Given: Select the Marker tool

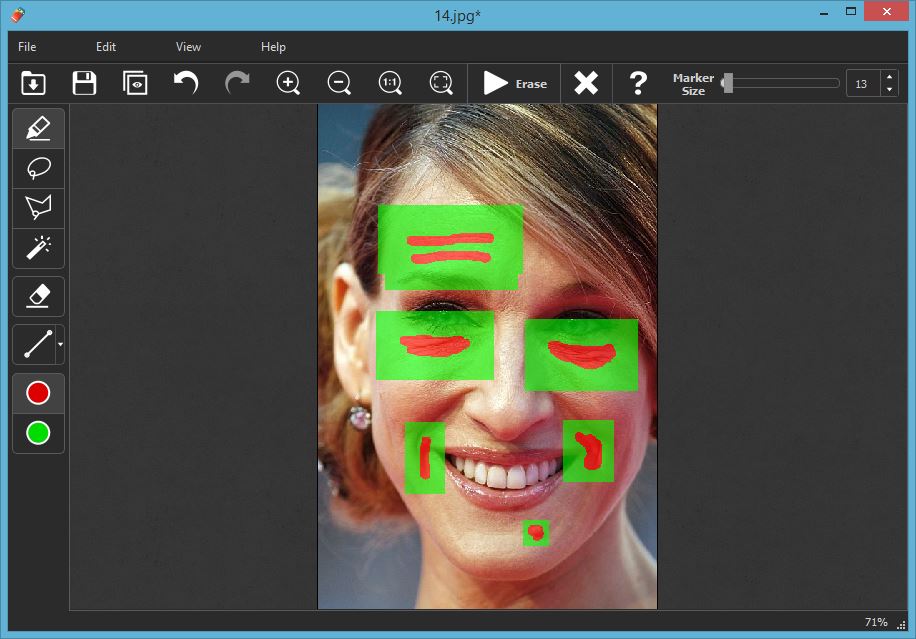Looking at the screenshot, I should (37, 128).
